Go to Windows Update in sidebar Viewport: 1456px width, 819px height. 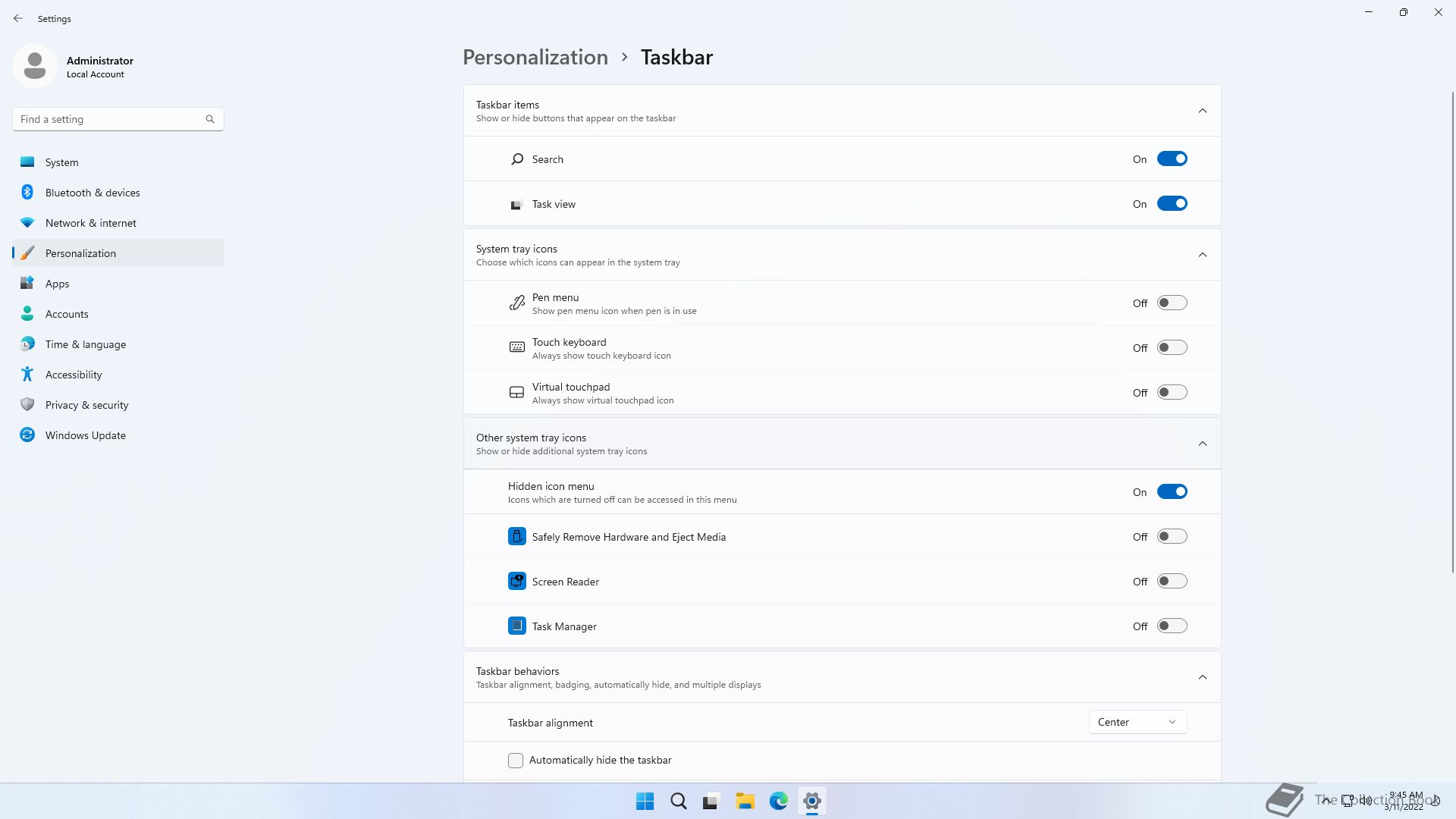(x=85, y=435)
